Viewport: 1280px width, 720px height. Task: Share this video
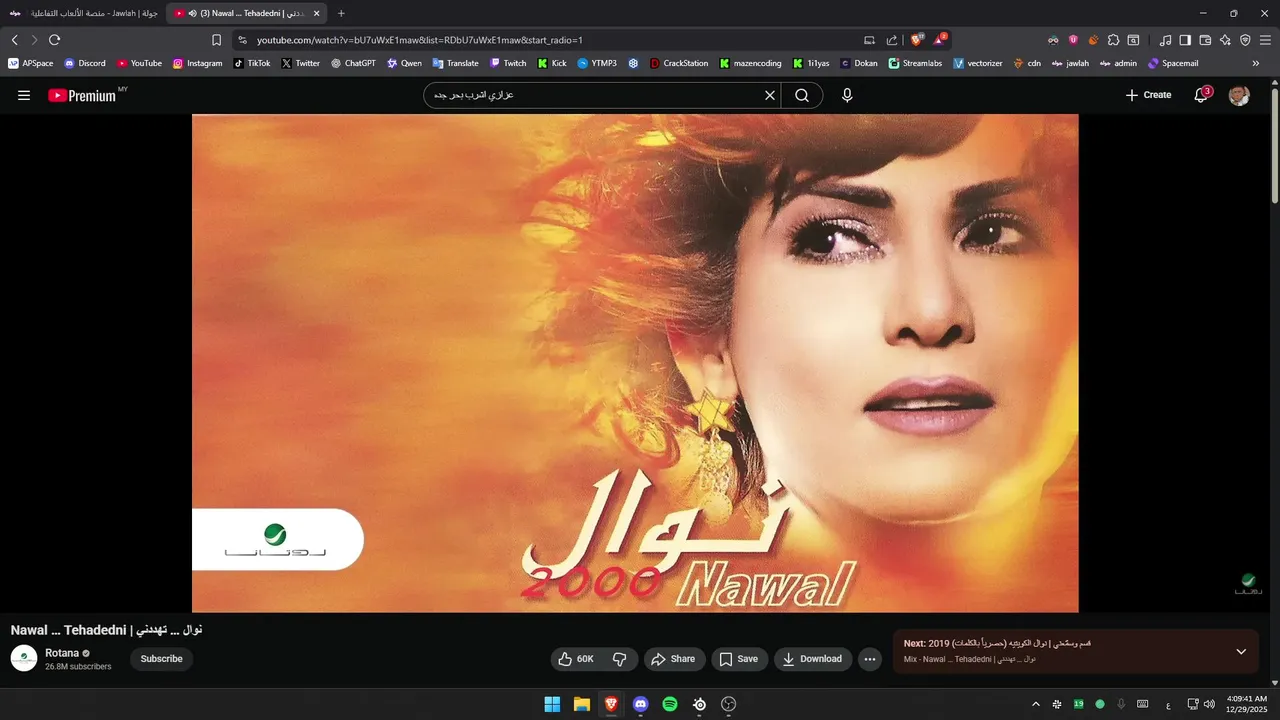pos(673,659)
